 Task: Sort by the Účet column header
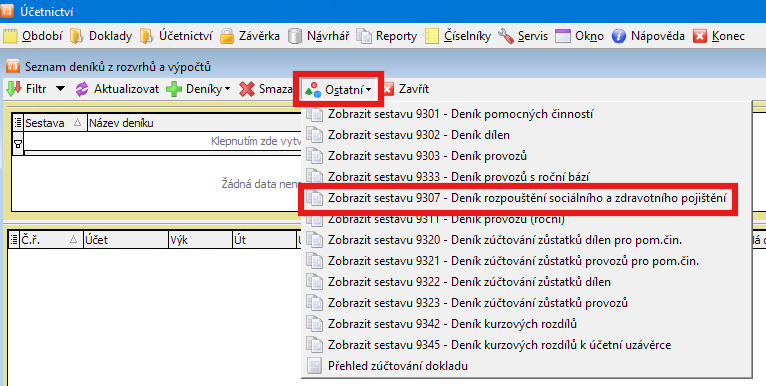(126, 239)
